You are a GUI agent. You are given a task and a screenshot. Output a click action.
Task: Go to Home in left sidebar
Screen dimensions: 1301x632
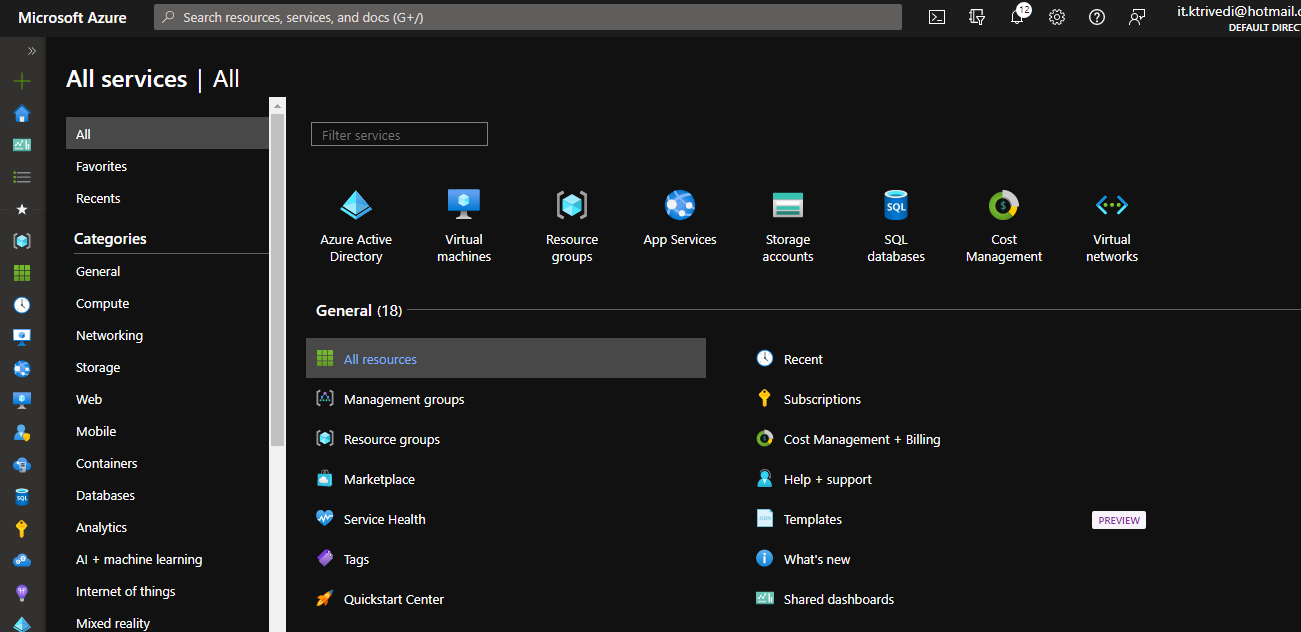click(x=22, y=113)
